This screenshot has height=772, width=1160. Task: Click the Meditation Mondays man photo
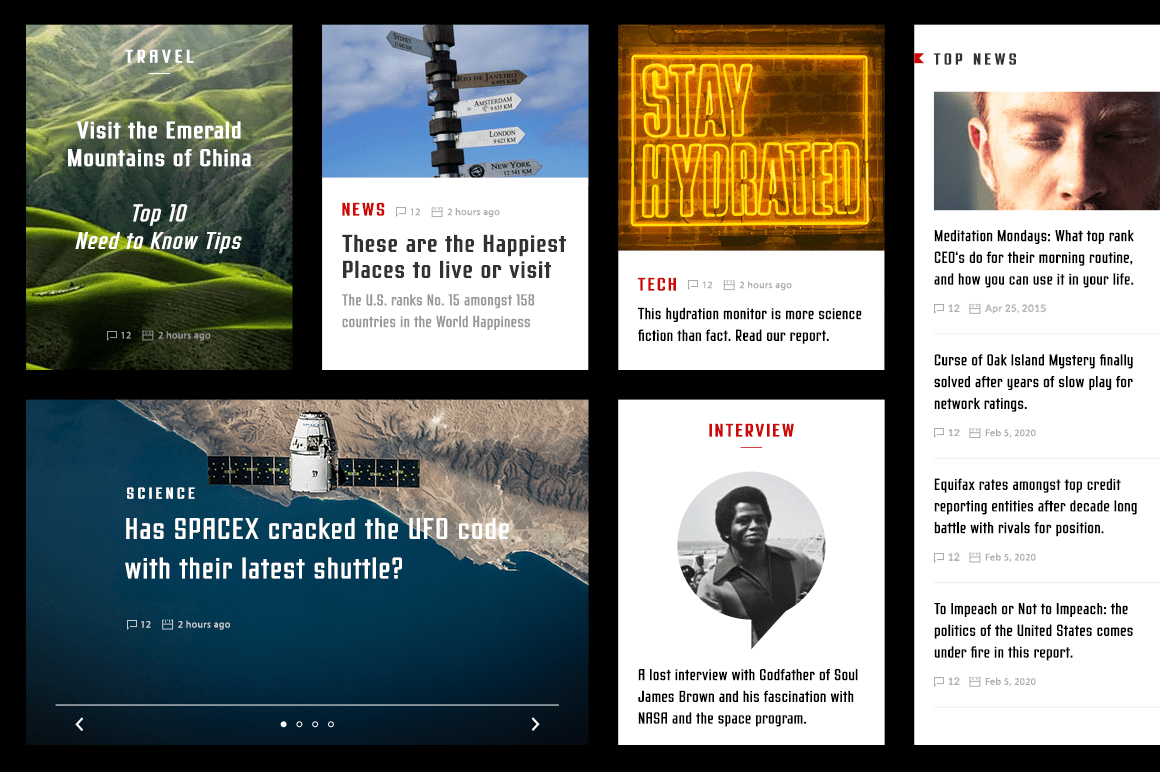pos(1047,151)
